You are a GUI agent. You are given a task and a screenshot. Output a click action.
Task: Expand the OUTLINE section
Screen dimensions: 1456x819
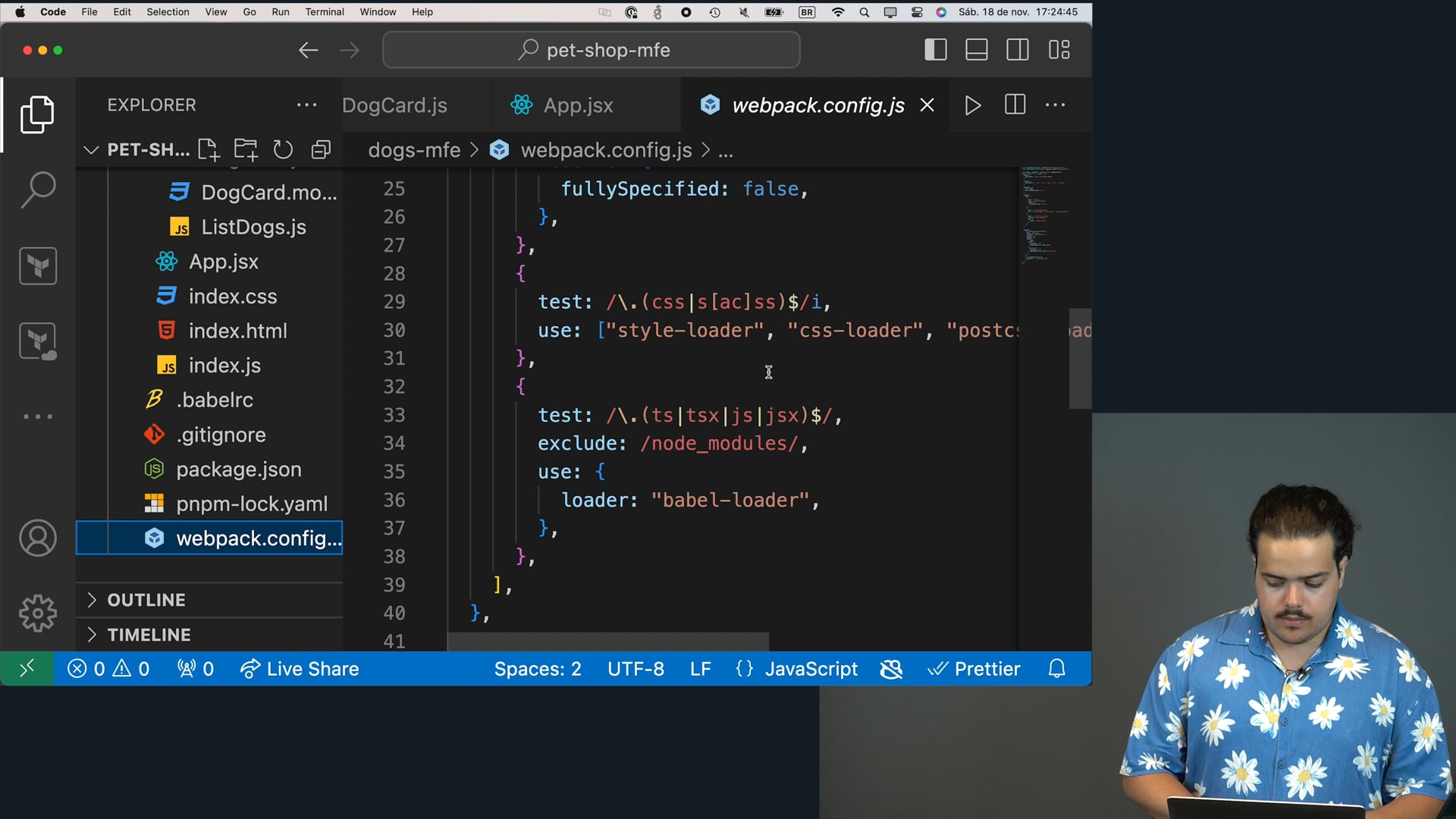tap(146, 600)
